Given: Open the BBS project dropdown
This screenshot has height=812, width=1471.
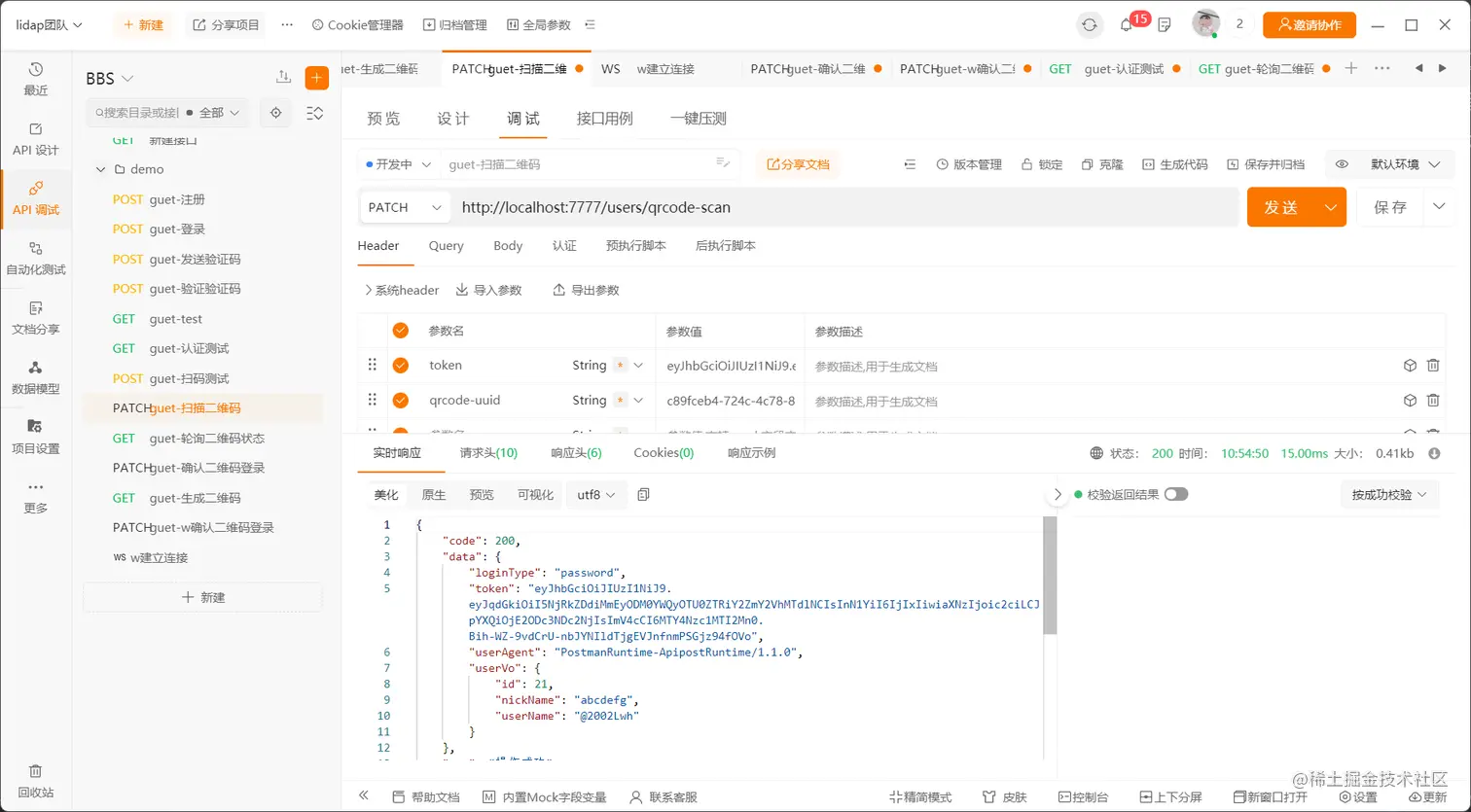Looking at the screenshot, I should 110,79.
